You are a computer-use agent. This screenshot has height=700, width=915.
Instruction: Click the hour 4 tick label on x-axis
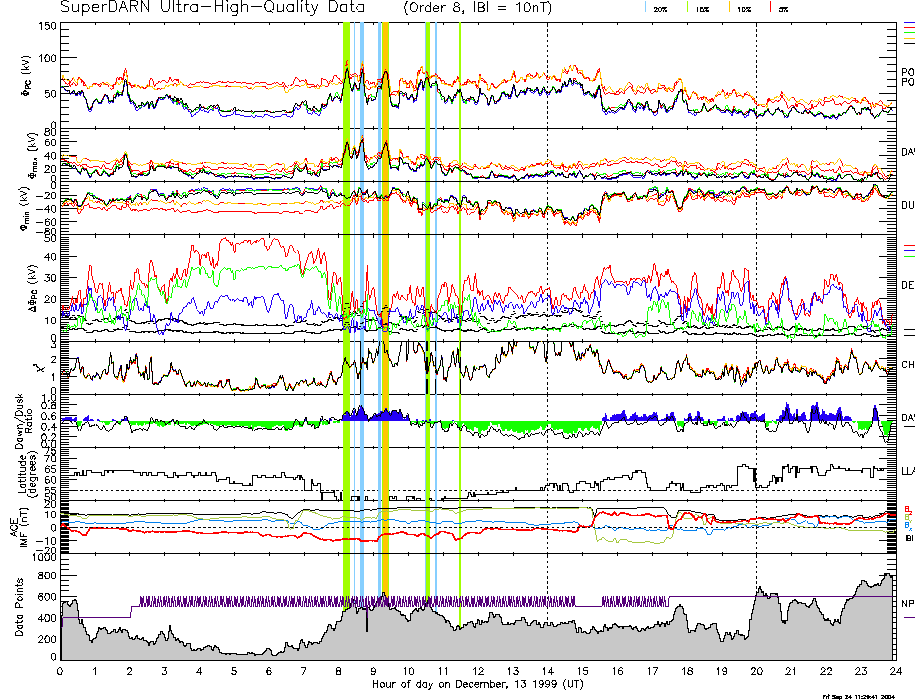point(199,671)
